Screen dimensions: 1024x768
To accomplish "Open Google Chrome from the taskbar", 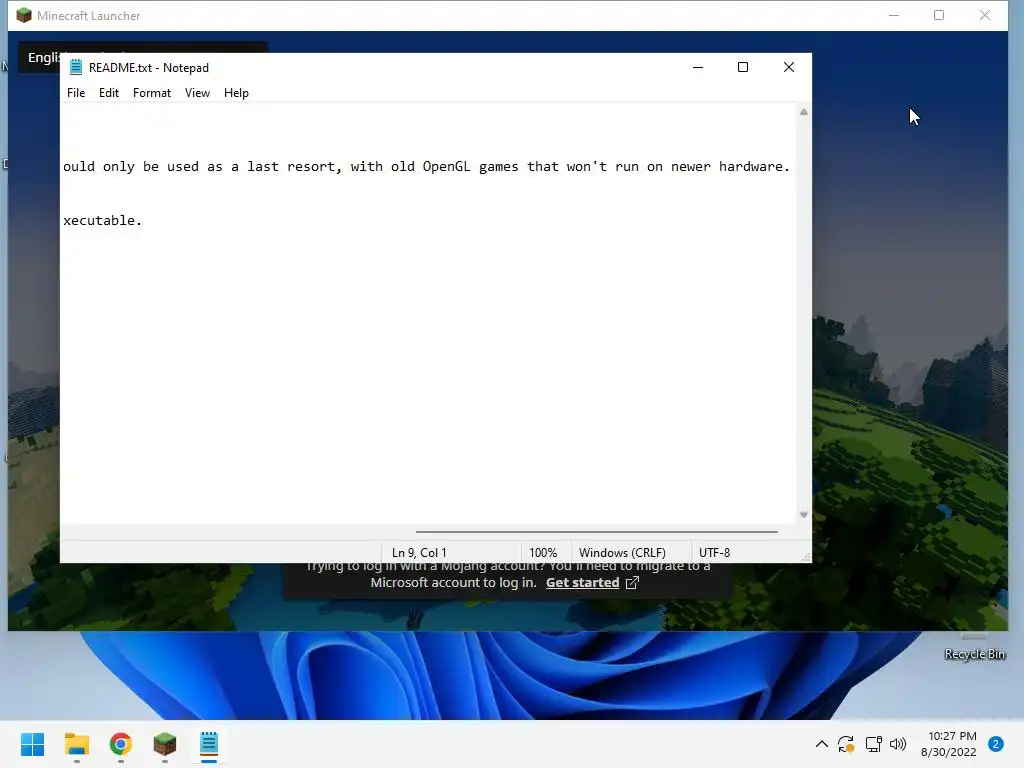I will pyautogui.click(x=121, y=744).
